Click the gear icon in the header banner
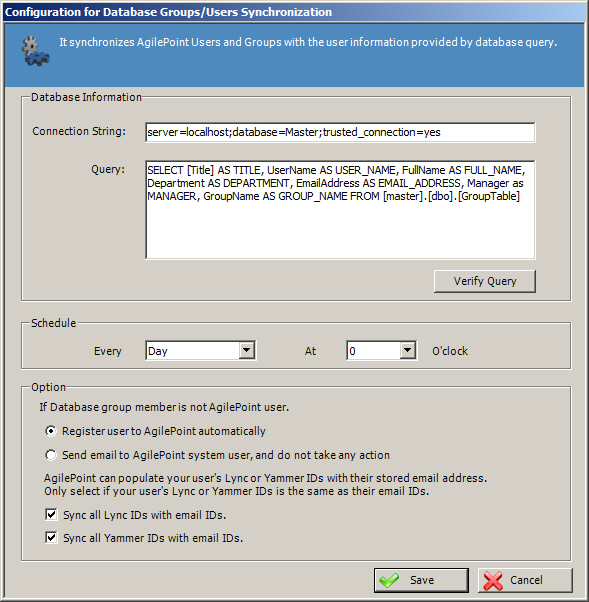 [35, 51]
